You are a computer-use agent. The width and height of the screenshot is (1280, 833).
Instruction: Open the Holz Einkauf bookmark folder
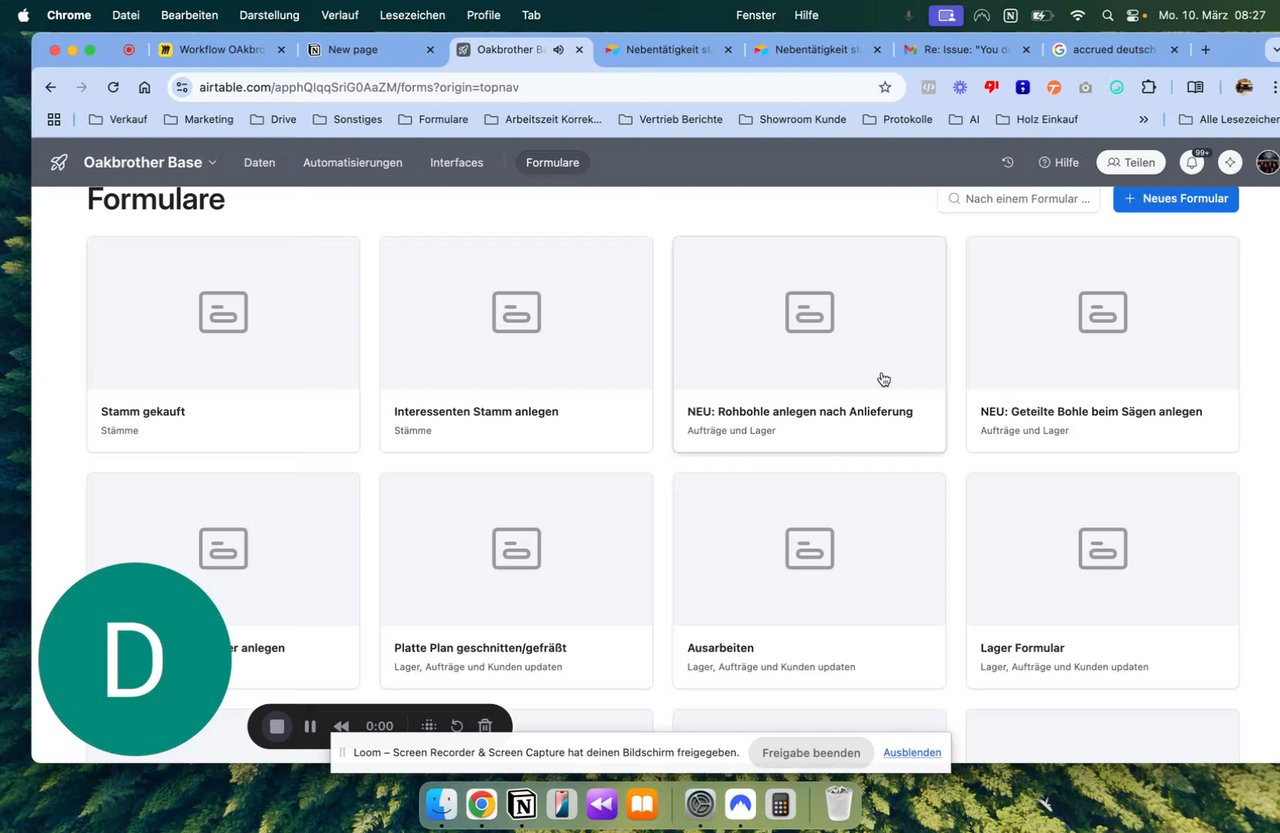[1037, 119]
